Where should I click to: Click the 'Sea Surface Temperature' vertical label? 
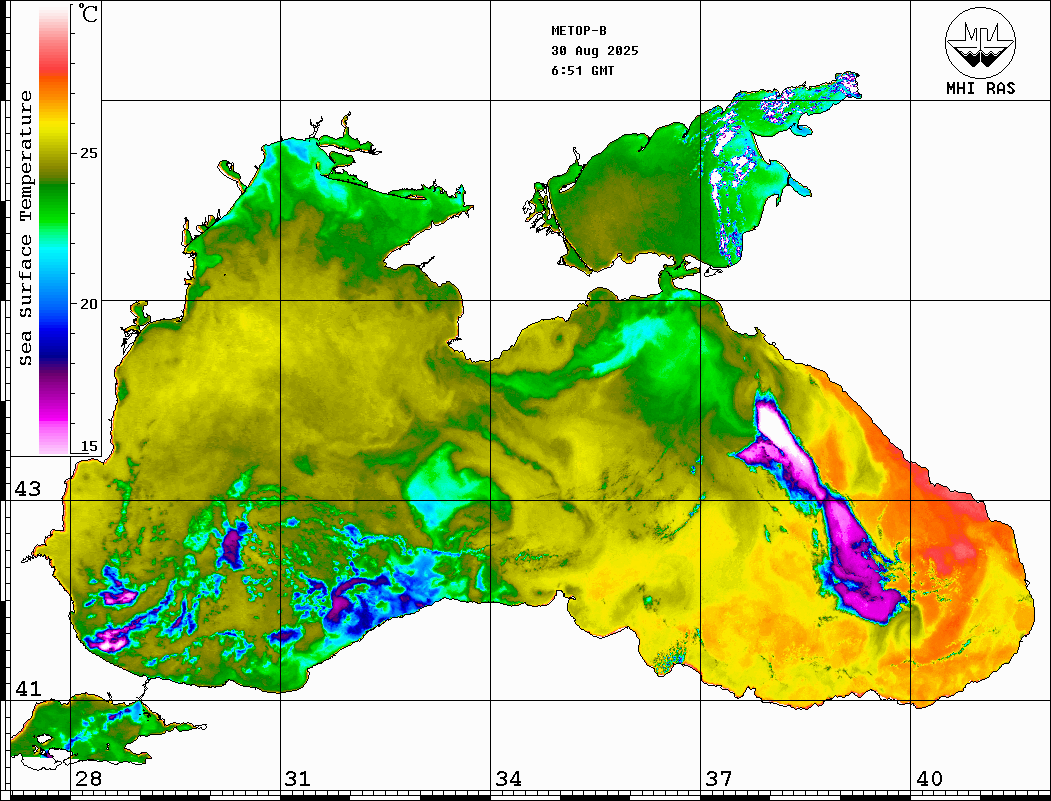click(x=25, y=228)
